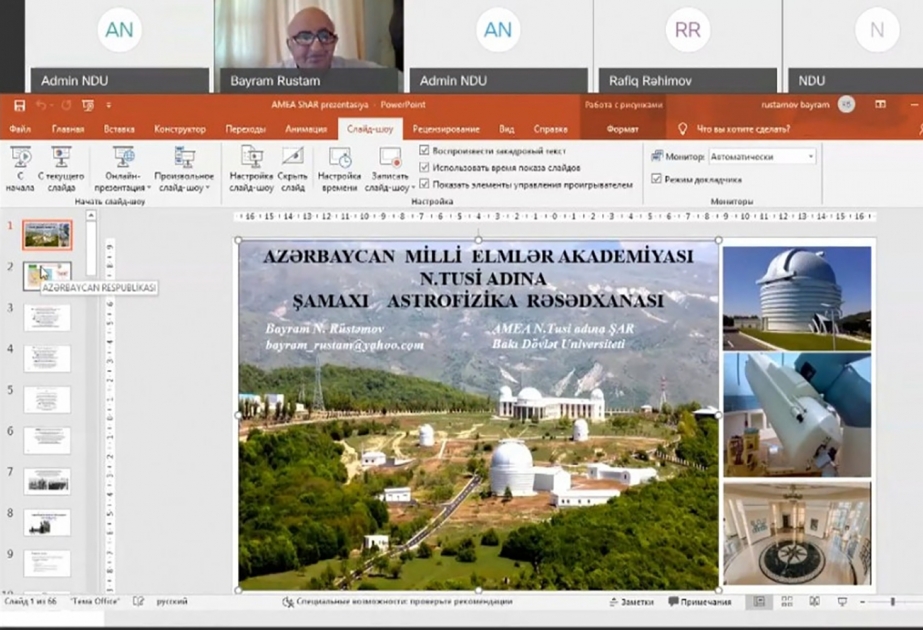
Task: Start Slide Show from status bar icon
Action: [x=842, y=602]
